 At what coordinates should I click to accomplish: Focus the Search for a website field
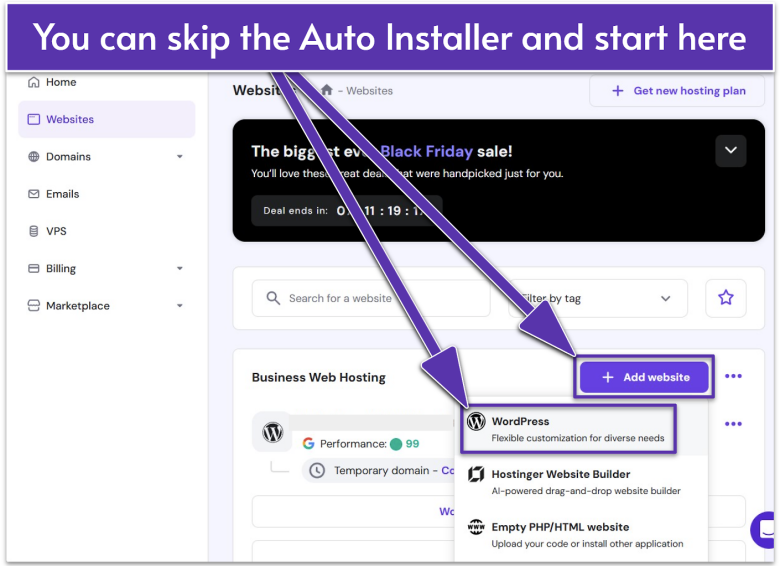click(x=371, y=298)
